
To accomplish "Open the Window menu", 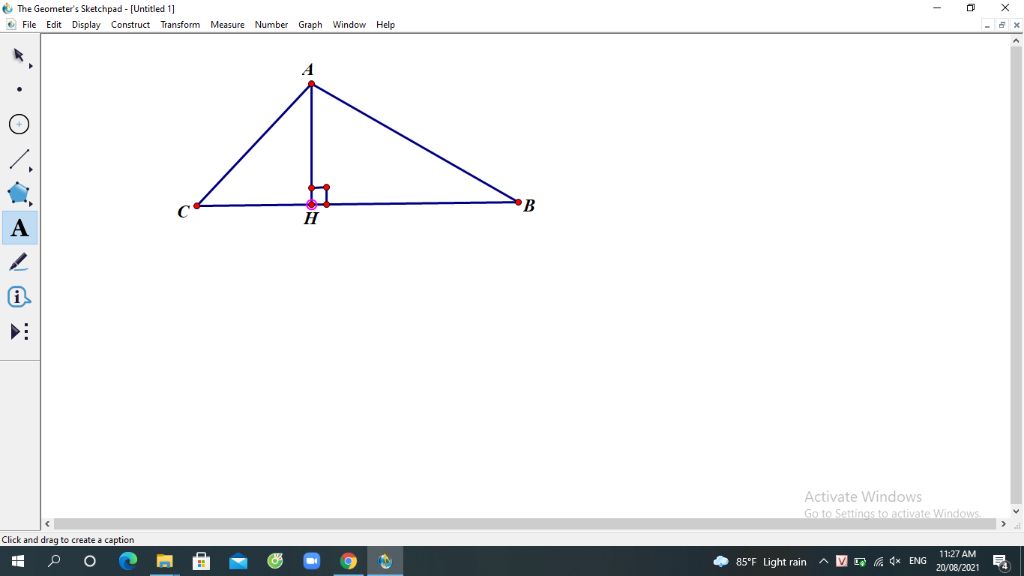I will click(x=349, y=25).
